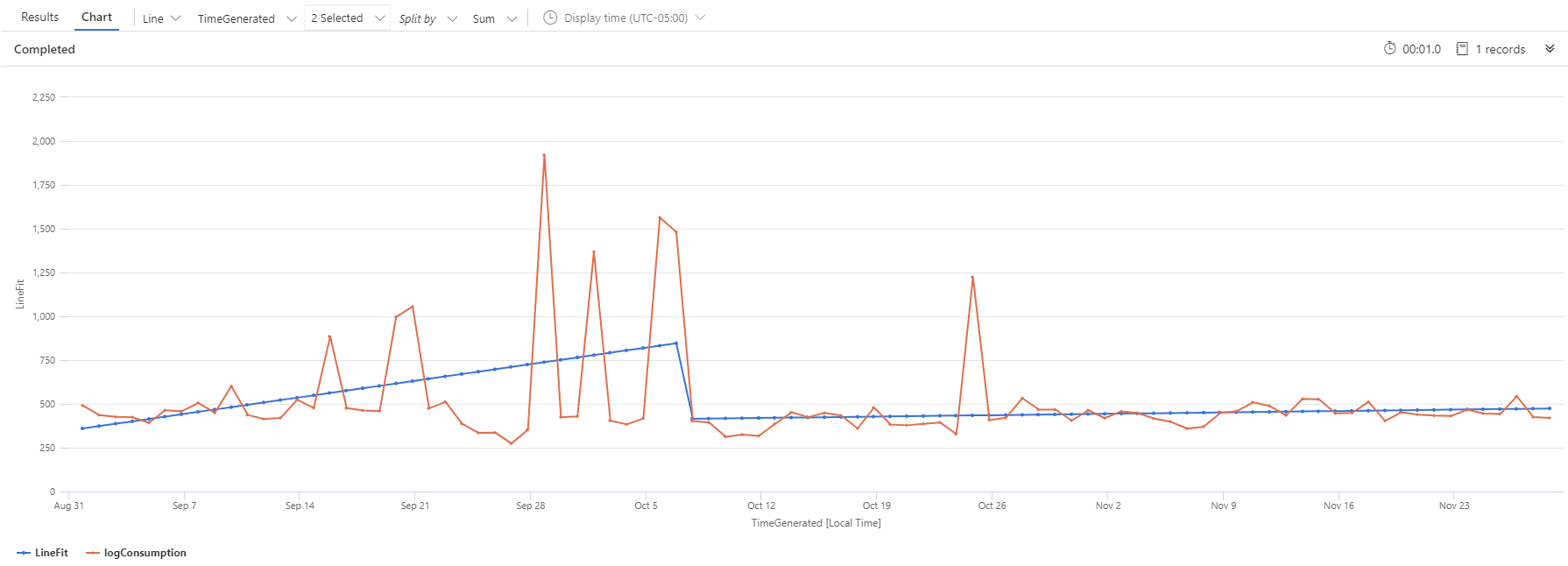Switch to the Results tab
This screenshot has height=566, width=1568.
coord(39,16)
